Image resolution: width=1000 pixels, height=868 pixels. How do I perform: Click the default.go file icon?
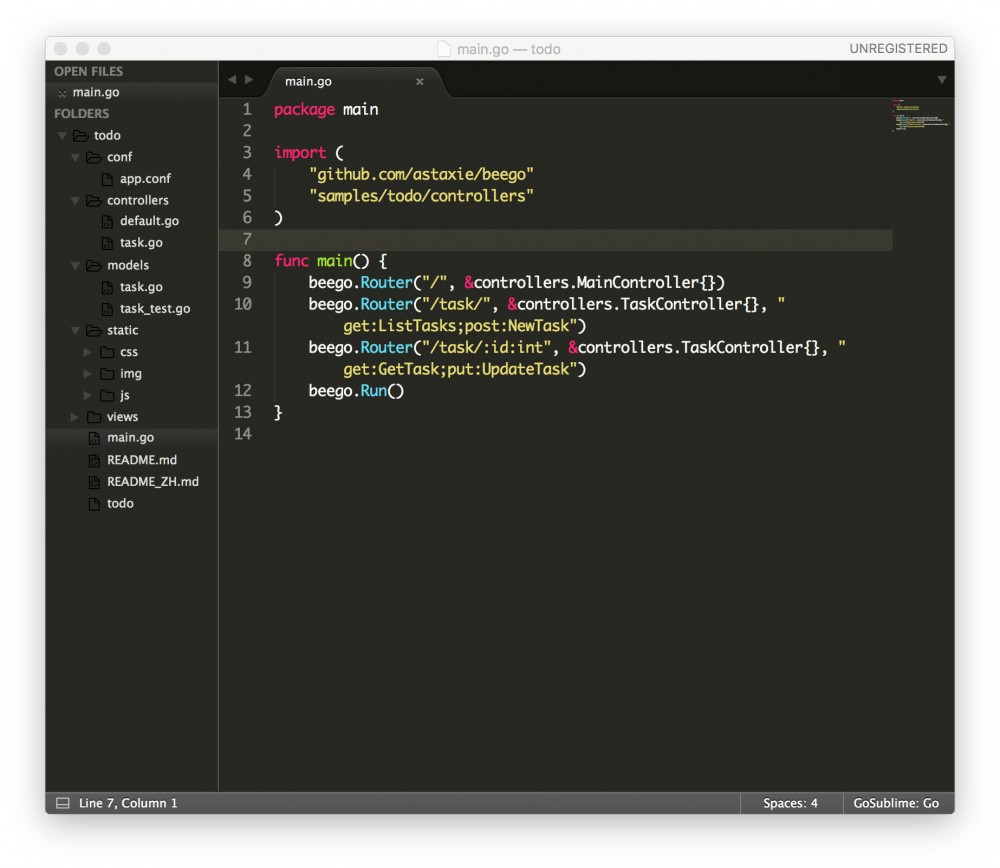click(x=108, y=222)
